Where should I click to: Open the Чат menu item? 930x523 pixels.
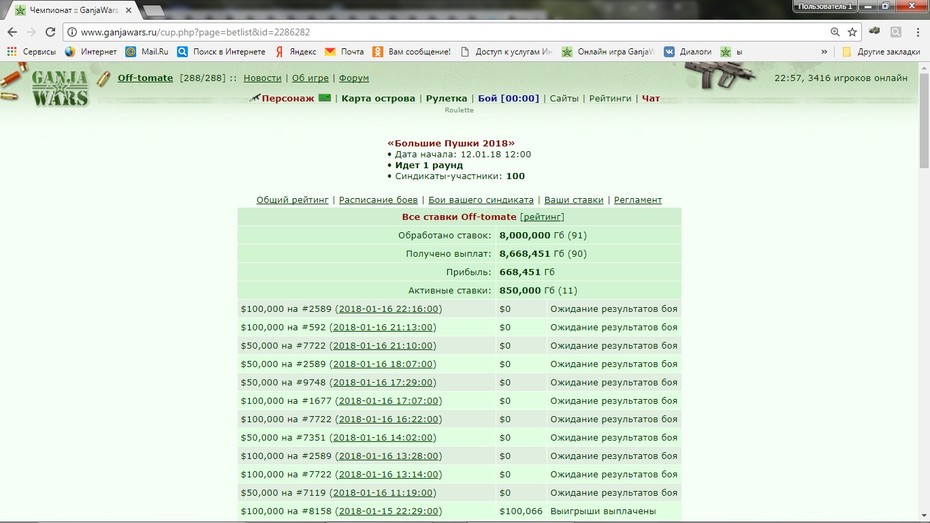[651, 98]
